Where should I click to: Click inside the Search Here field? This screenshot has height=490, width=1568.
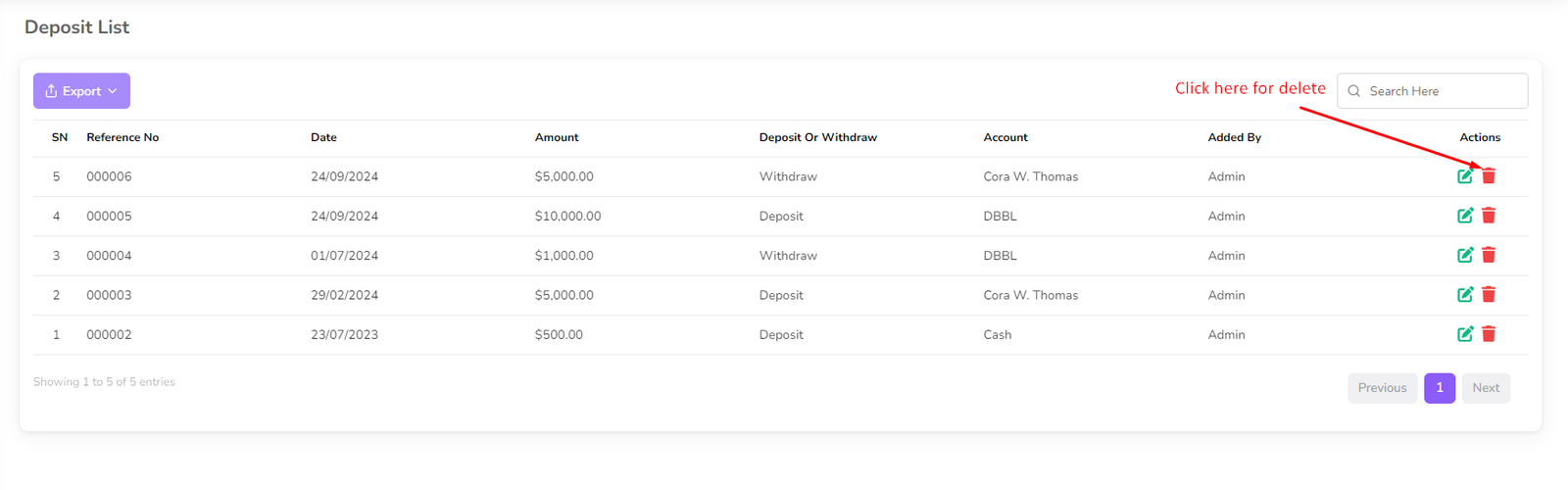coord(1441,91)
